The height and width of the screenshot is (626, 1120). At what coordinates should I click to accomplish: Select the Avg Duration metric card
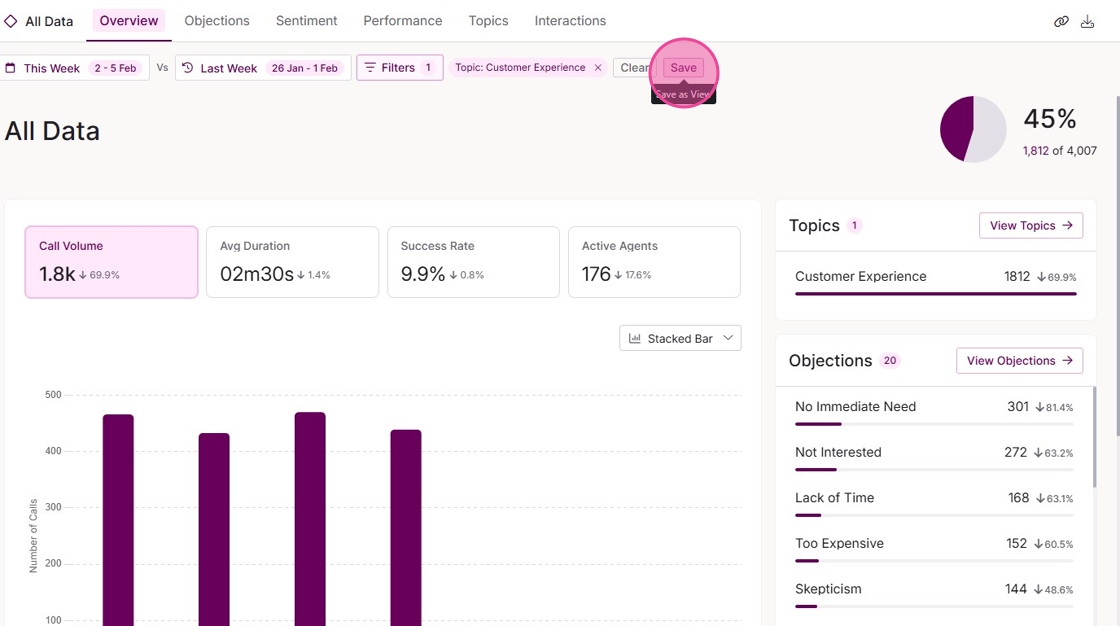point(292,262)
